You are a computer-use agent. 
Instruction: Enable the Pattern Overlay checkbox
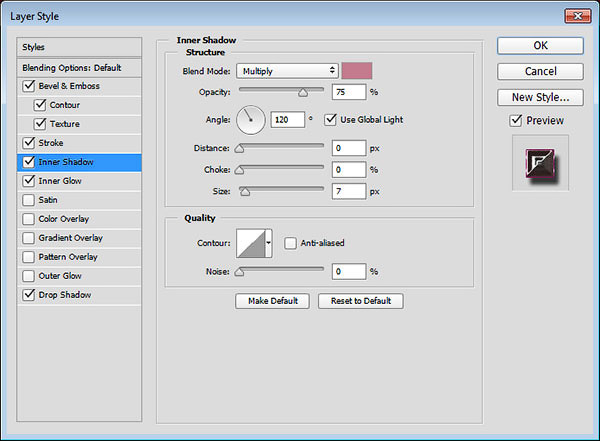(29, 257)
